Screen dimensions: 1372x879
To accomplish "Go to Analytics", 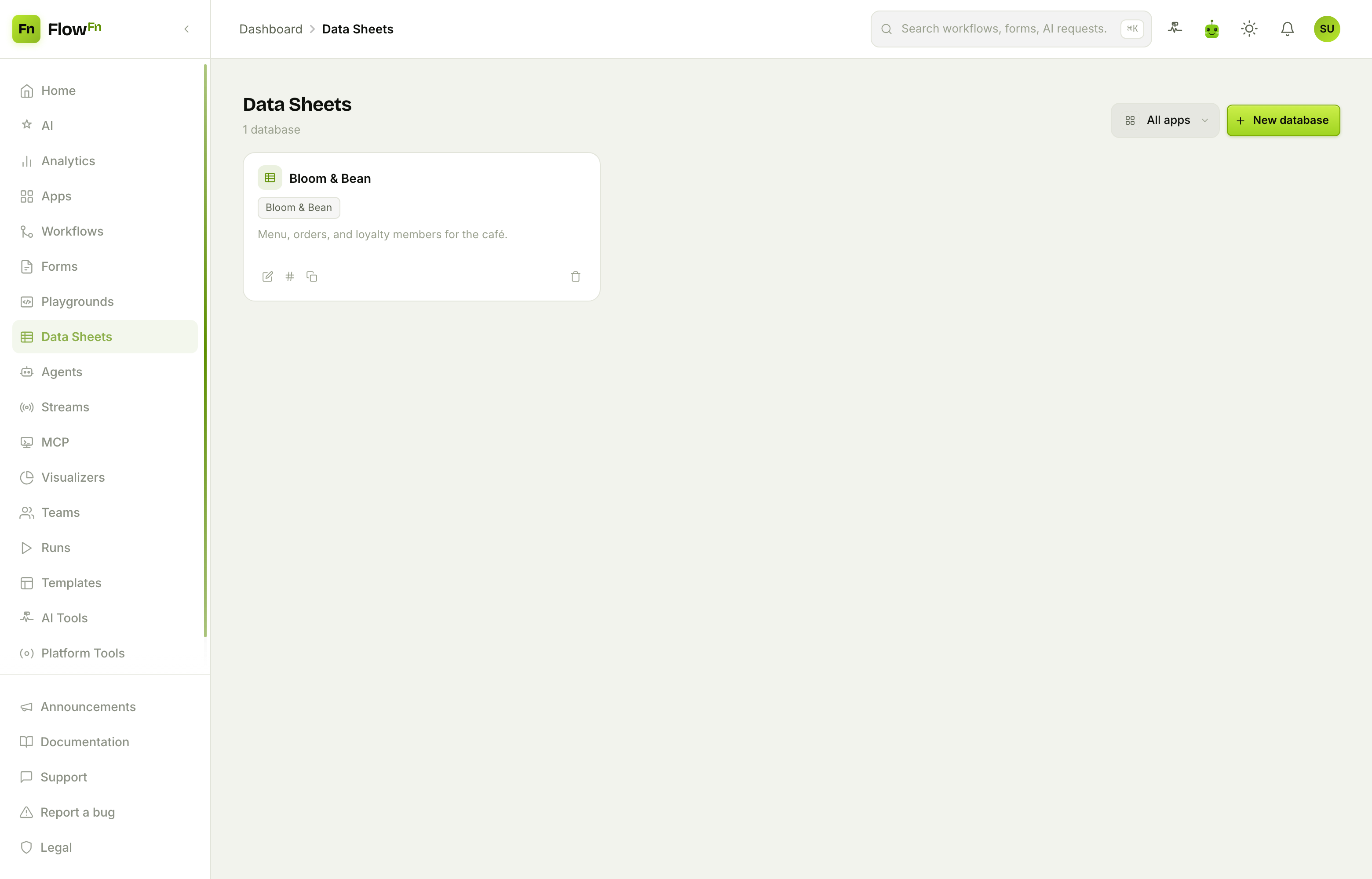I will click(x=105, y=161).
